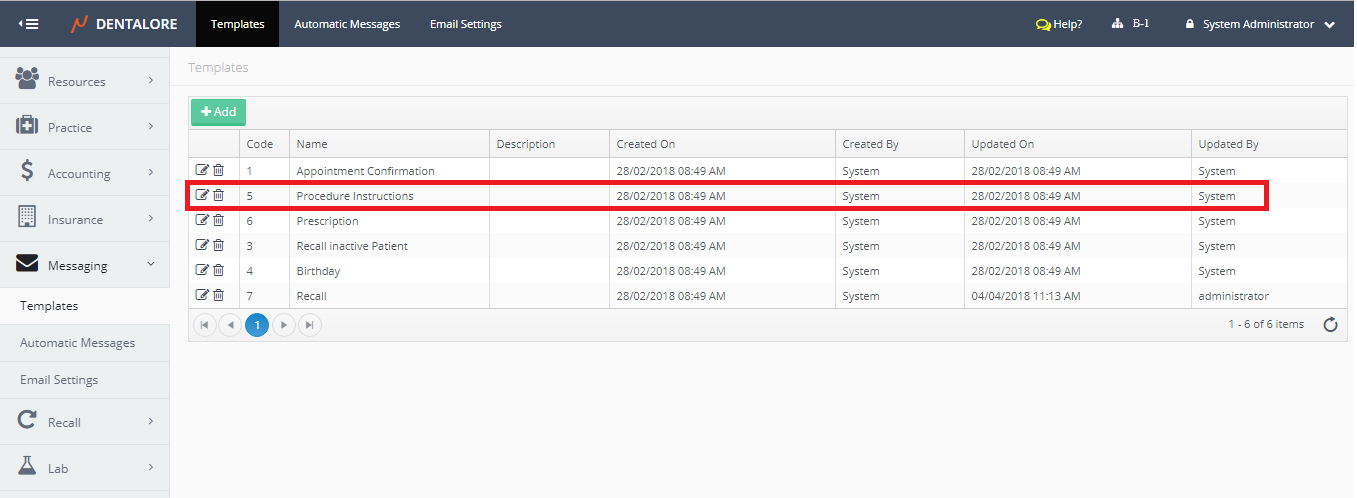Expand the Resources sidebar section
Screen dimensions: 1357x498
(85, 81)
